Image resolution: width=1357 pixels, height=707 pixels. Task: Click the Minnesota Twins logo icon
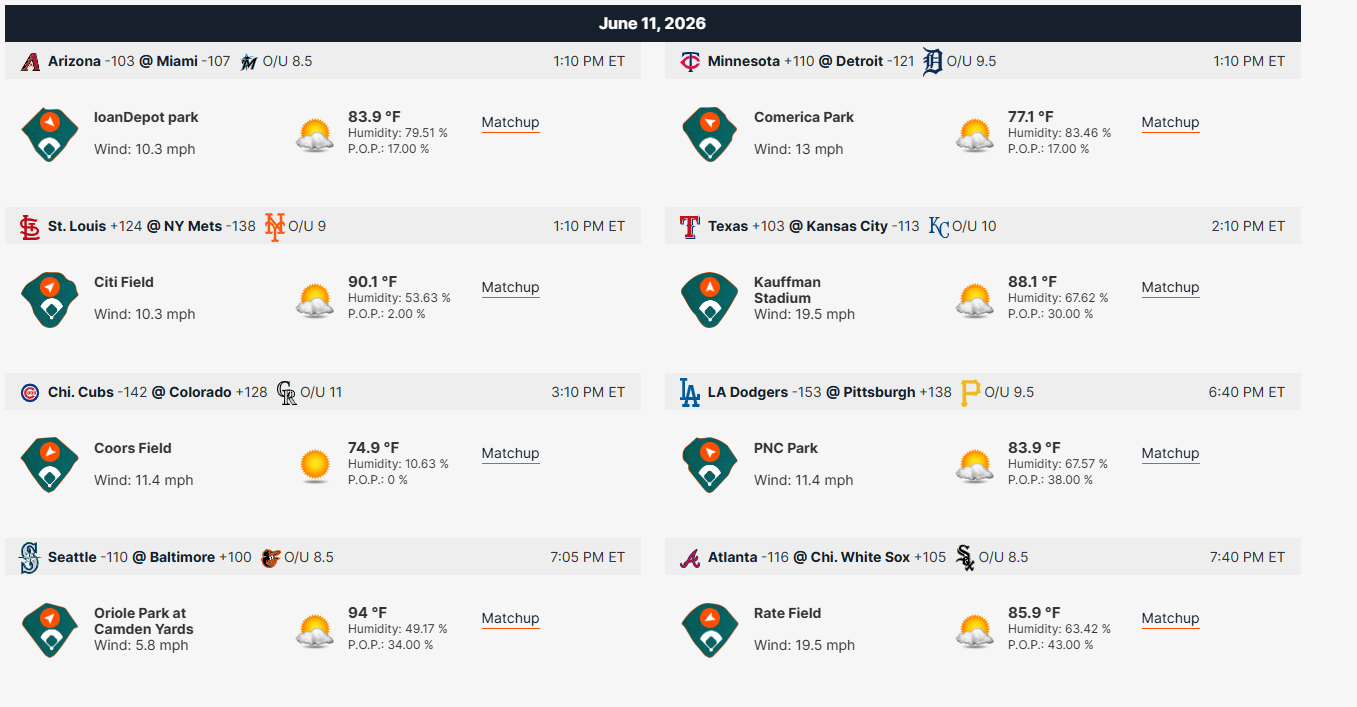click(x=690, y=61)
